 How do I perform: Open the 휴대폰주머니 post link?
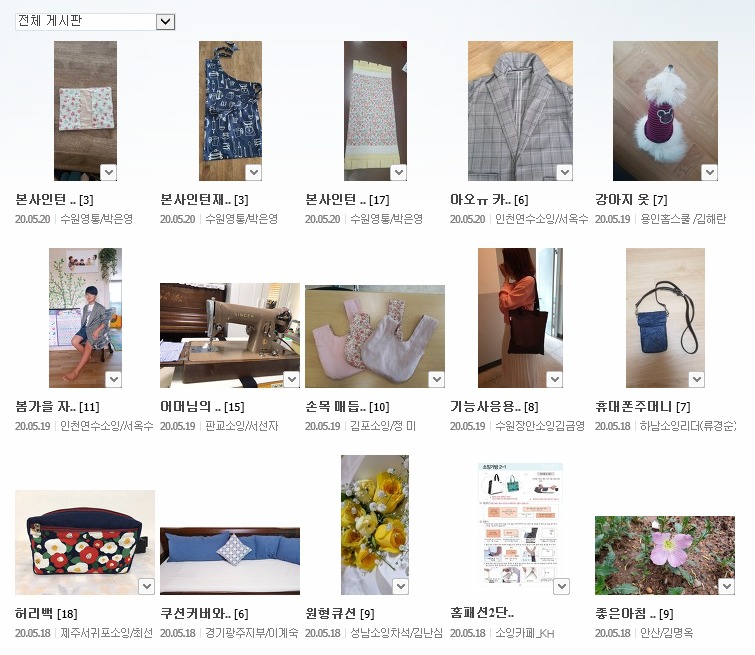point(633,406)
